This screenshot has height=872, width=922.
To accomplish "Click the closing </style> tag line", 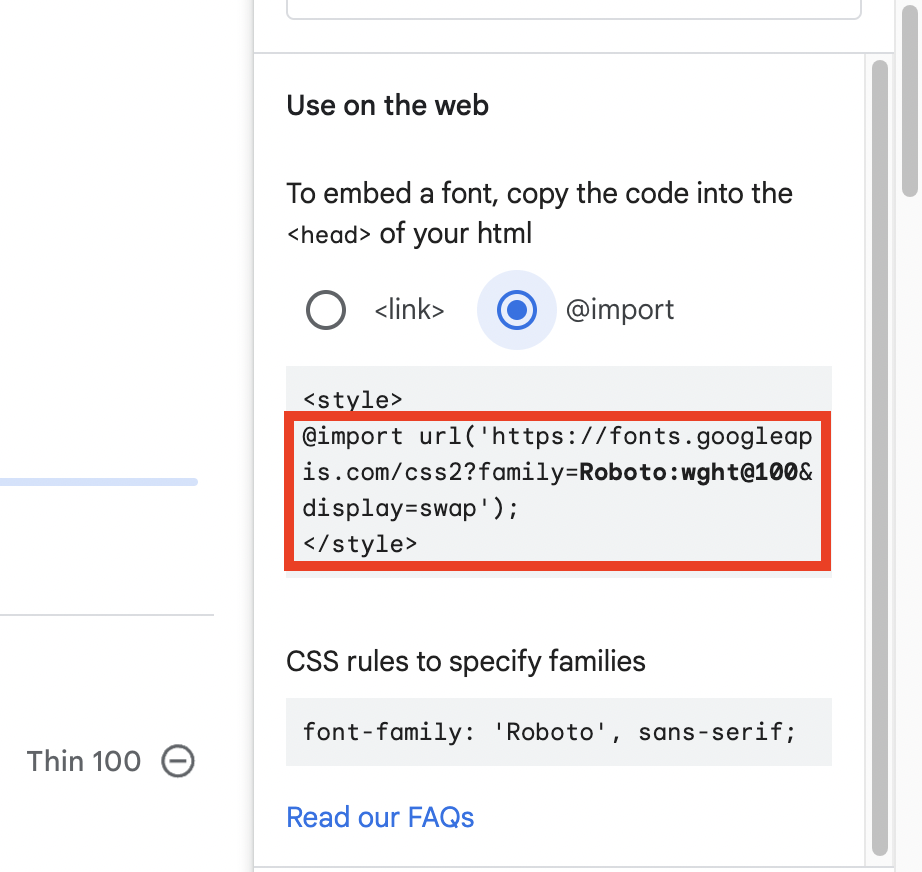I will [x=360, y=544].
